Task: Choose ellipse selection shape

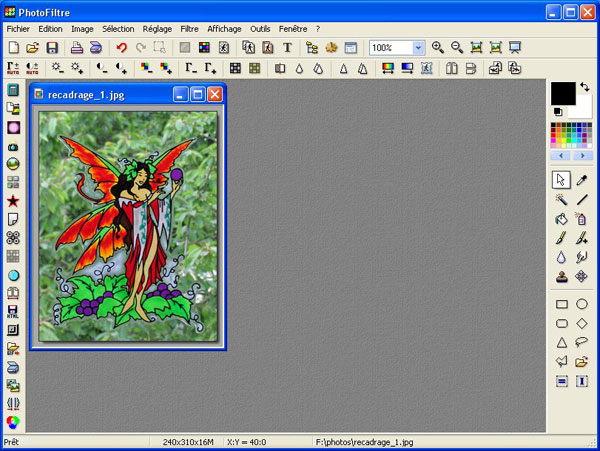Action: [x=582, y=304]
